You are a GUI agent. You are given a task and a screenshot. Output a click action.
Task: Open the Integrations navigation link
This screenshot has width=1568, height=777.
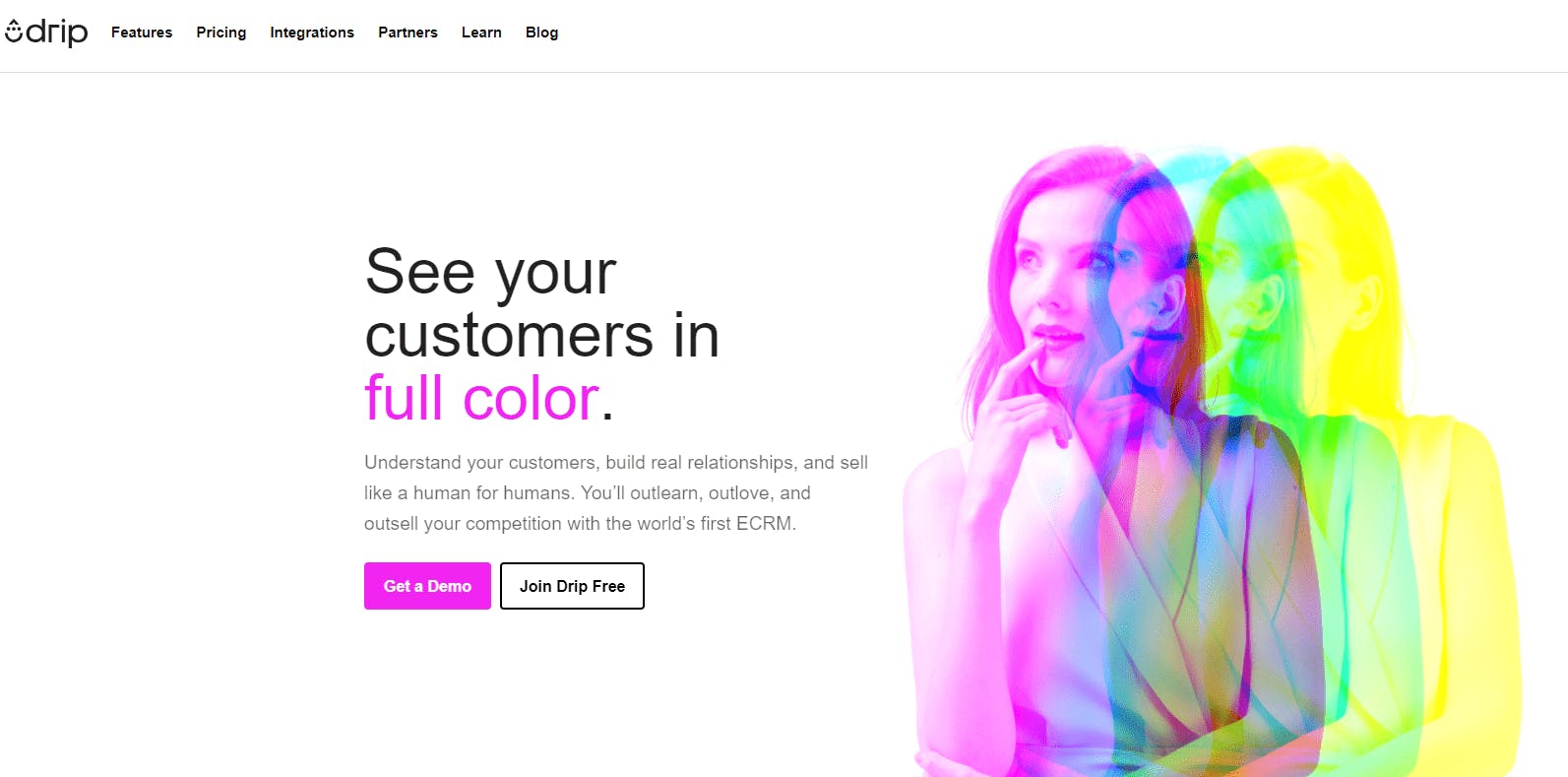312,32
